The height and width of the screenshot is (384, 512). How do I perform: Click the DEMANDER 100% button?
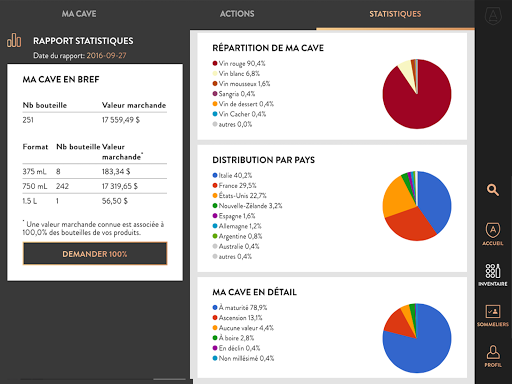(x=95, y=254)
